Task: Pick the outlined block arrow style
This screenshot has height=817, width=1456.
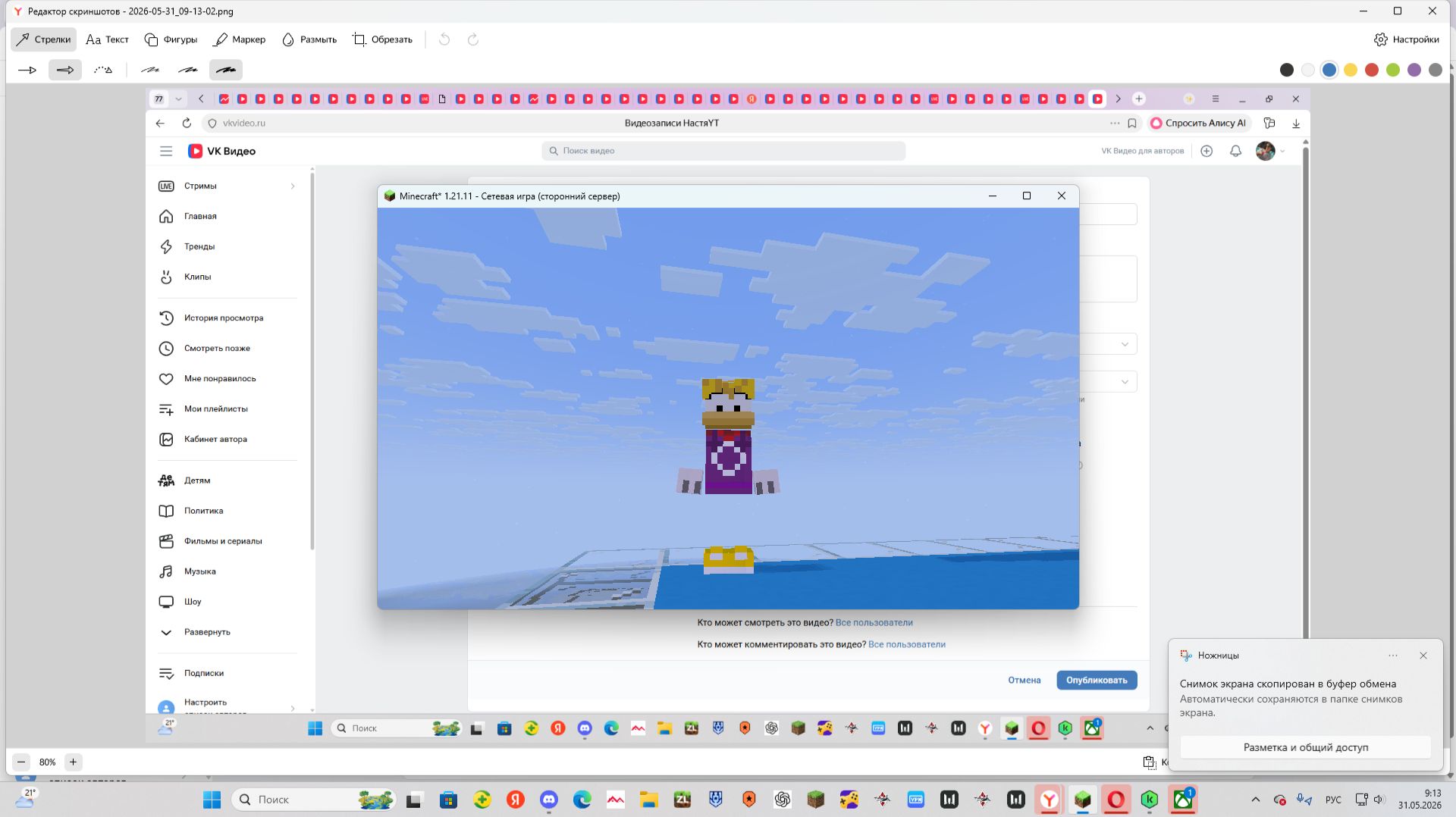Action: 65,70
